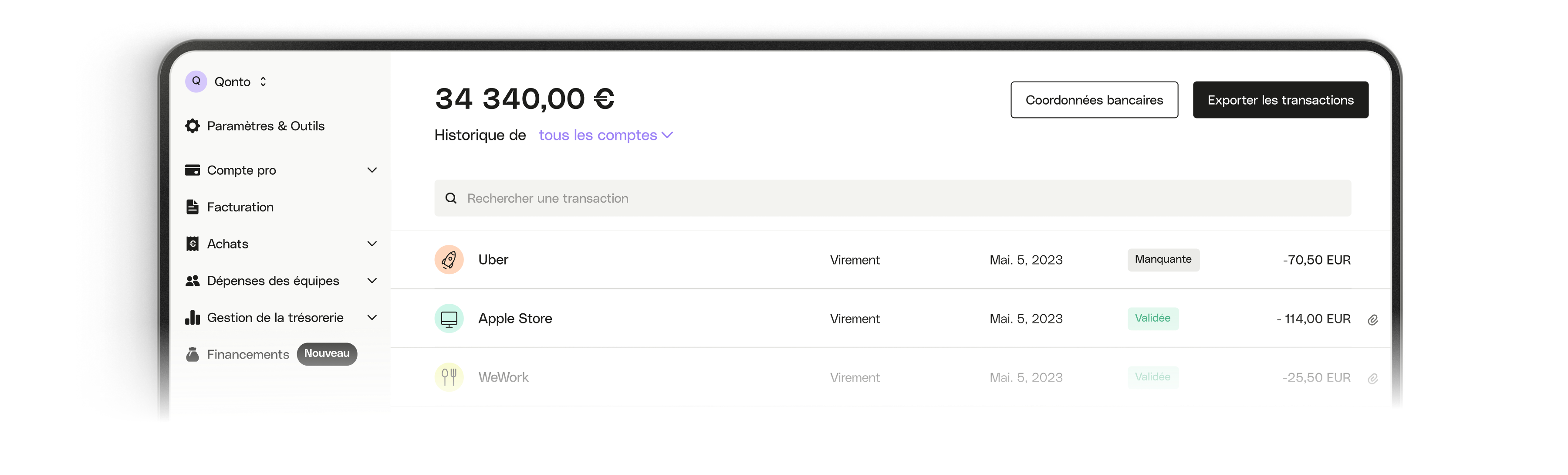Click the Financements money bag icon
1568x475 pixels.
tap(193, 354)
